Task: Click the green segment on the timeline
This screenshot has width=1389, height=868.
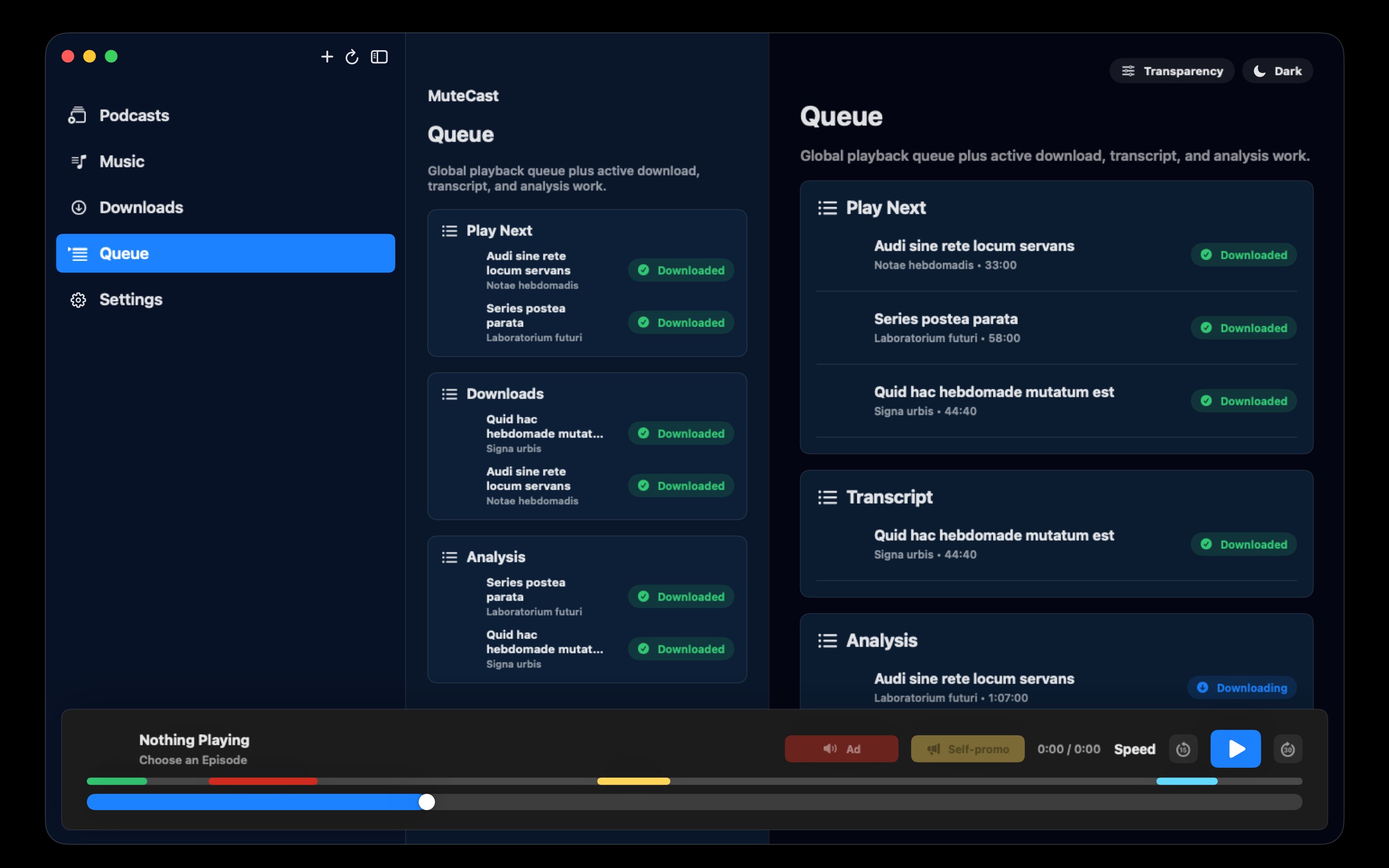Action: pos(117,781)
